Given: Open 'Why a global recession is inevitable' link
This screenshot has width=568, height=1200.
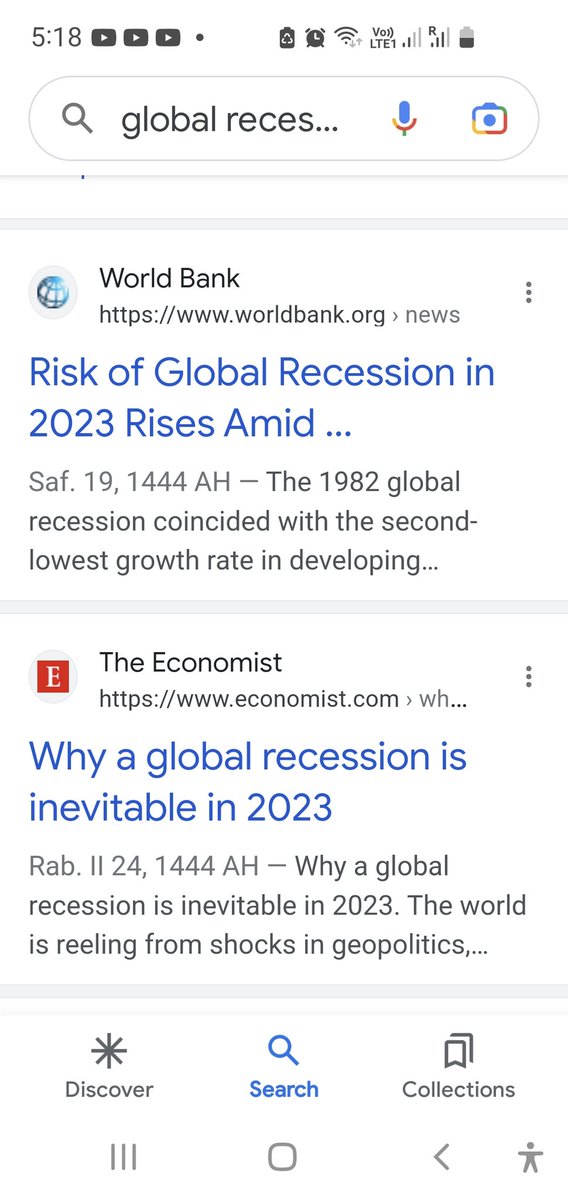Looking at the screenshot, I should click(x=248, y=781).
